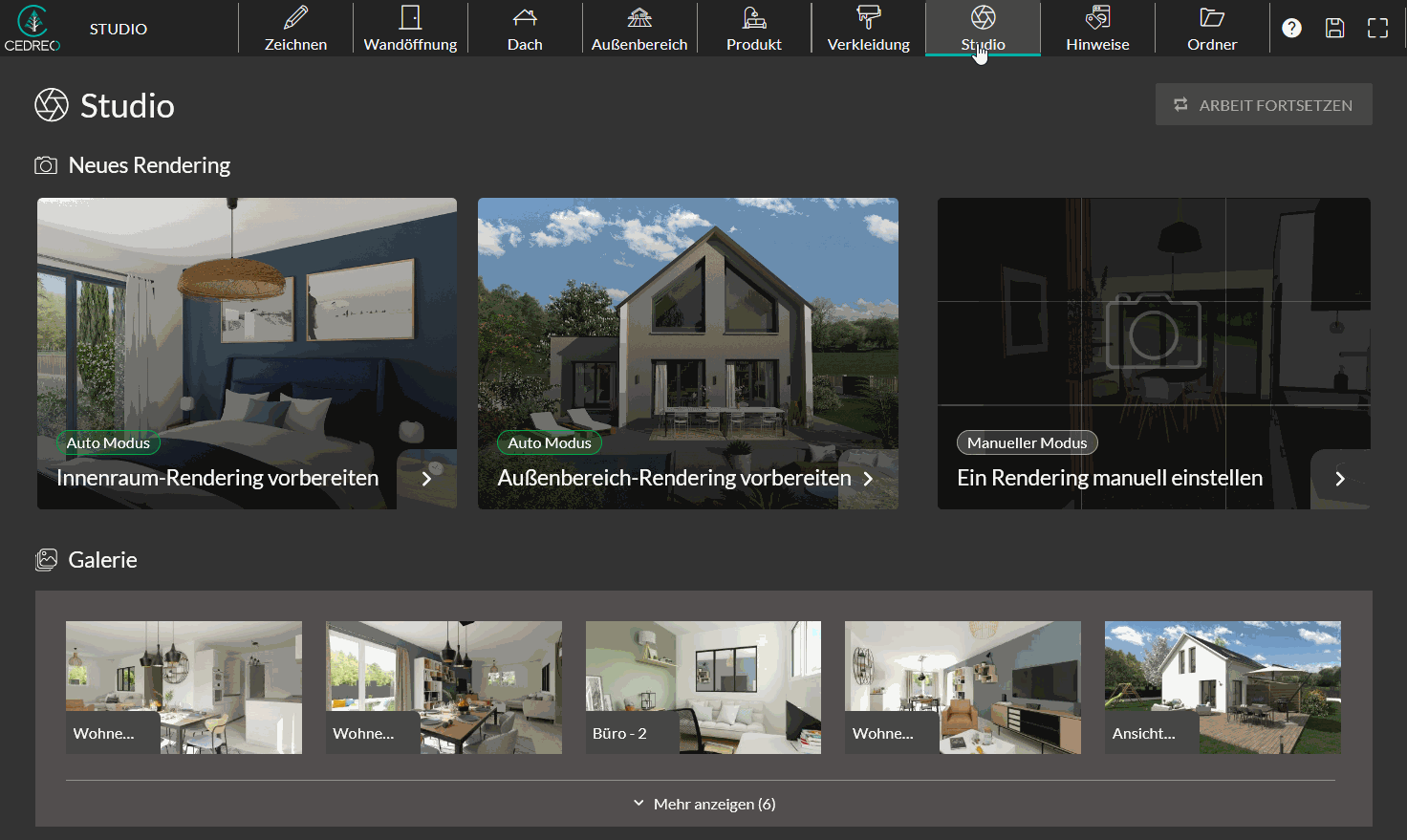
Task: Open the Verkleidung paint roller icon
Action: tap(869, 17)
